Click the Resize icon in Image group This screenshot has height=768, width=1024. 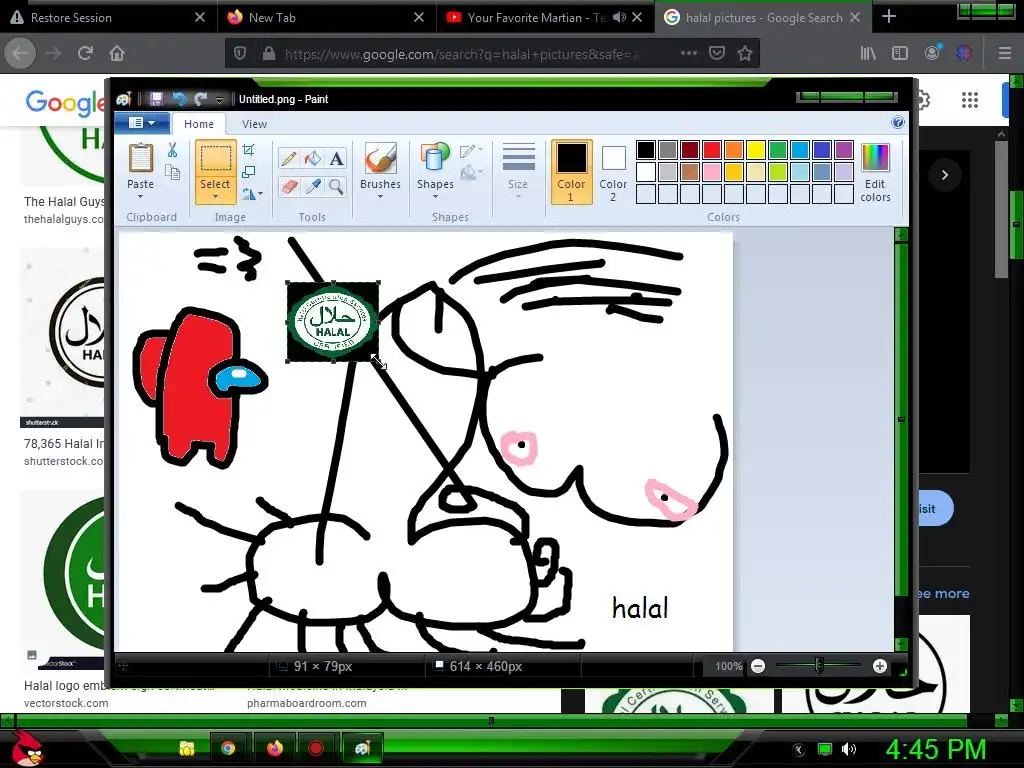(248, 172)
